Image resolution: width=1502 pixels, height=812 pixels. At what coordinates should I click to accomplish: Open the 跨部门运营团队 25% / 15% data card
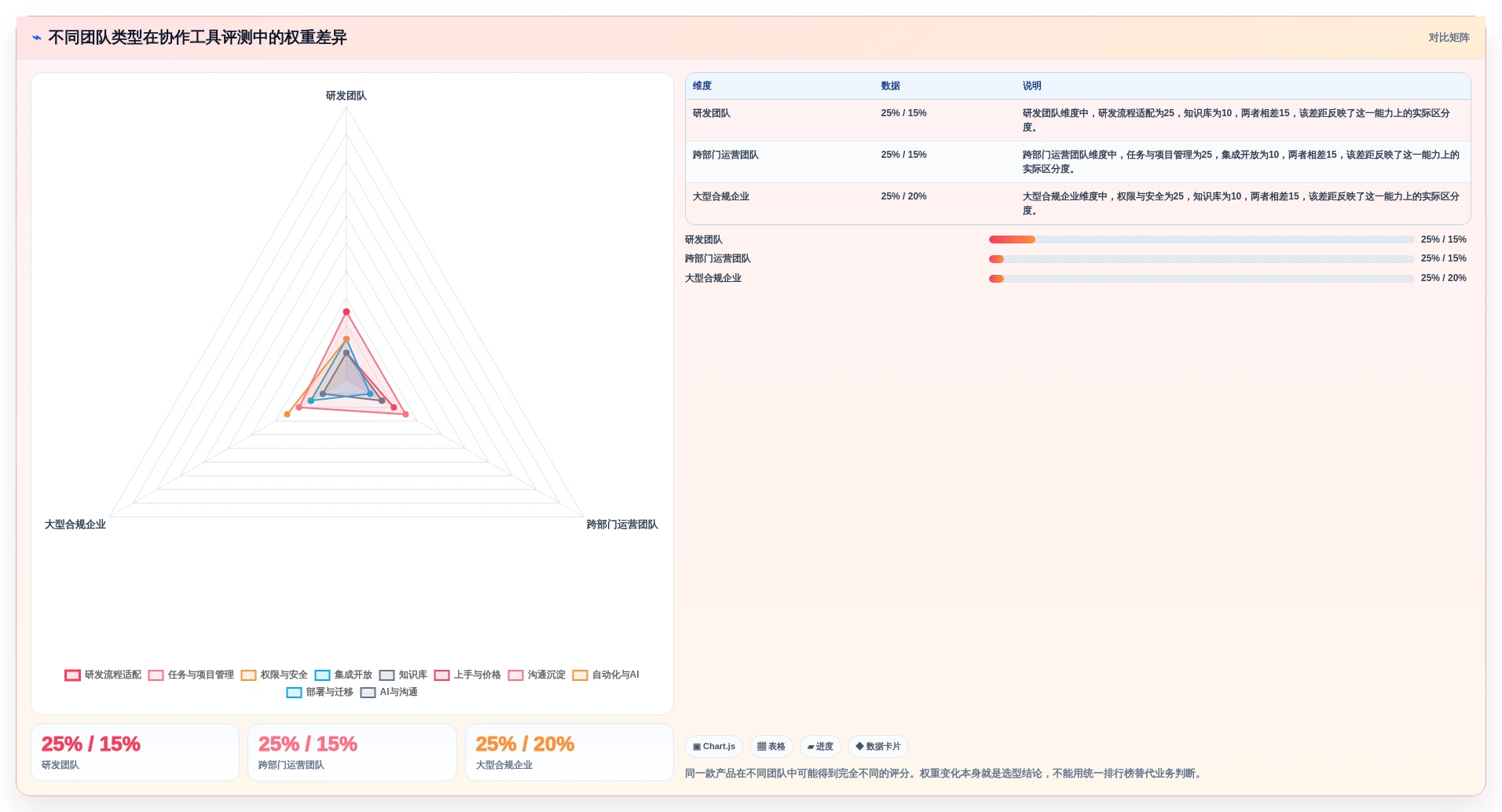point(352,752)
